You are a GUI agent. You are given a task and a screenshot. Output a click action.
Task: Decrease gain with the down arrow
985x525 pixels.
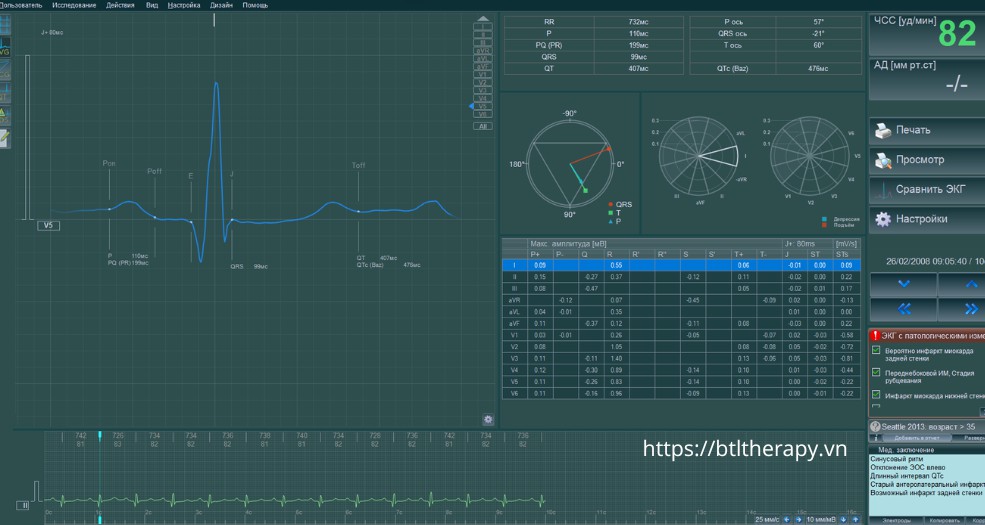point(844,519)
